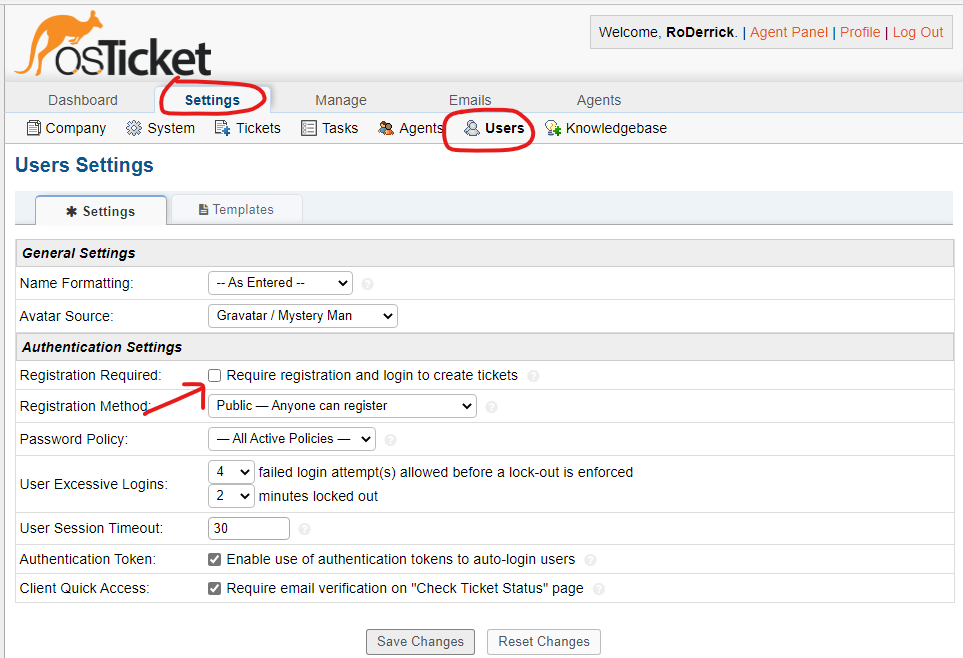963x658 pixels.
Task: Click the Users person icon
Action: 471,128
